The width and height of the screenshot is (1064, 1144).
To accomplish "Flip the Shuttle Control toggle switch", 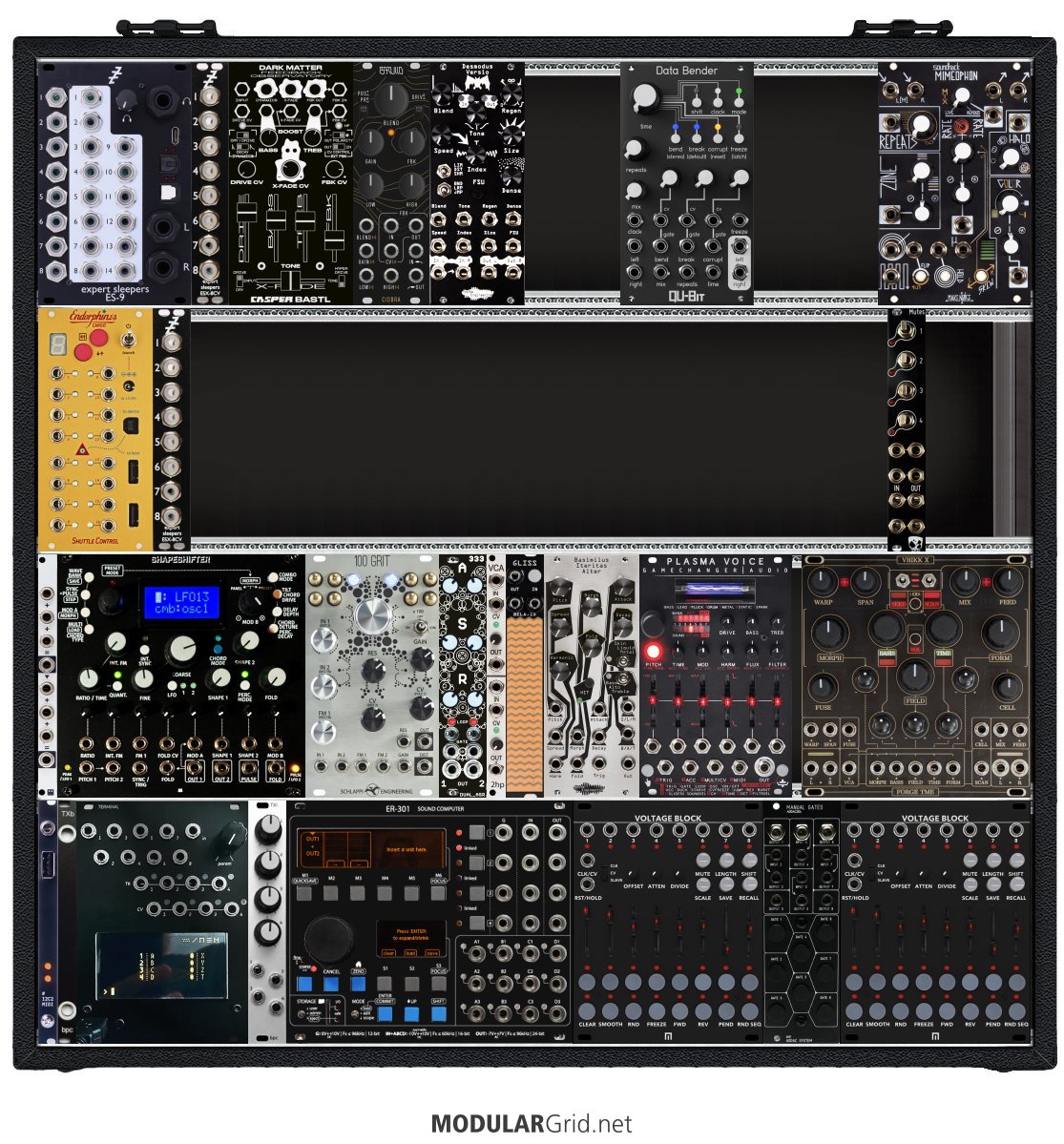I will pyautogui.click(x=128, y=340).
